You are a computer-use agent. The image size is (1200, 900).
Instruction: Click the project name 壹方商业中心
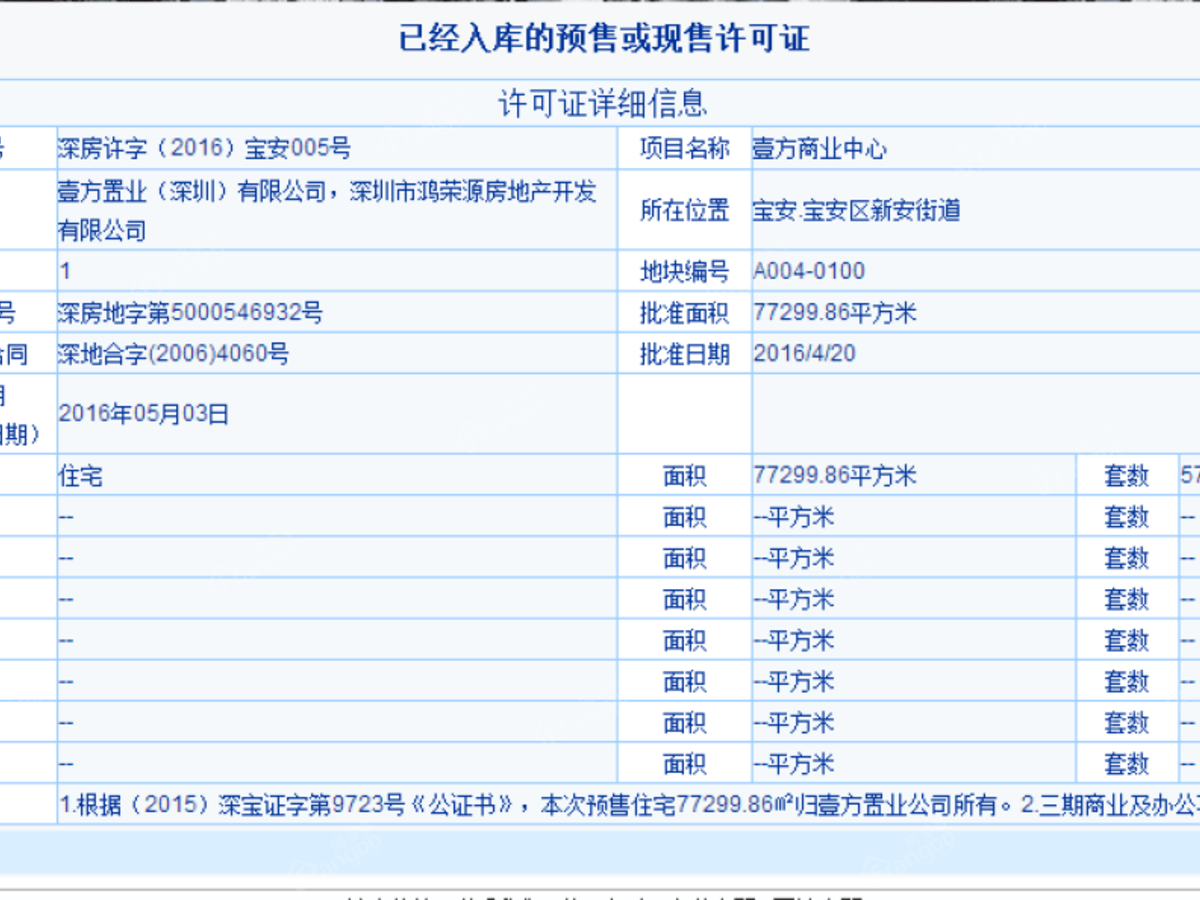click(820, 150)
